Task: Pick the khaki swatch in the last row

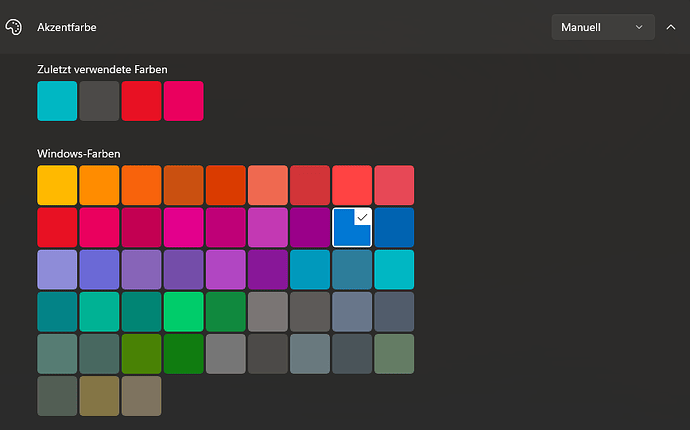Action: tap(99, 396)
